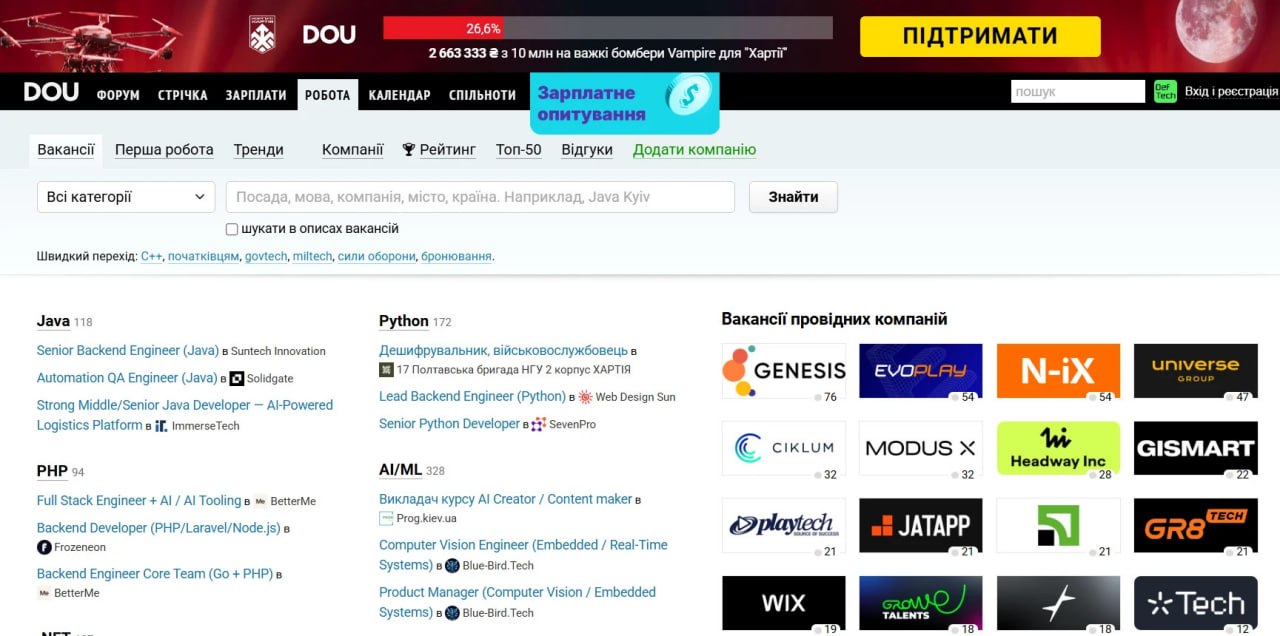Screen dimensions: 1280x636
Task: Open Full Stack Engineer + AI vacancy
Action: pos(139,500)
